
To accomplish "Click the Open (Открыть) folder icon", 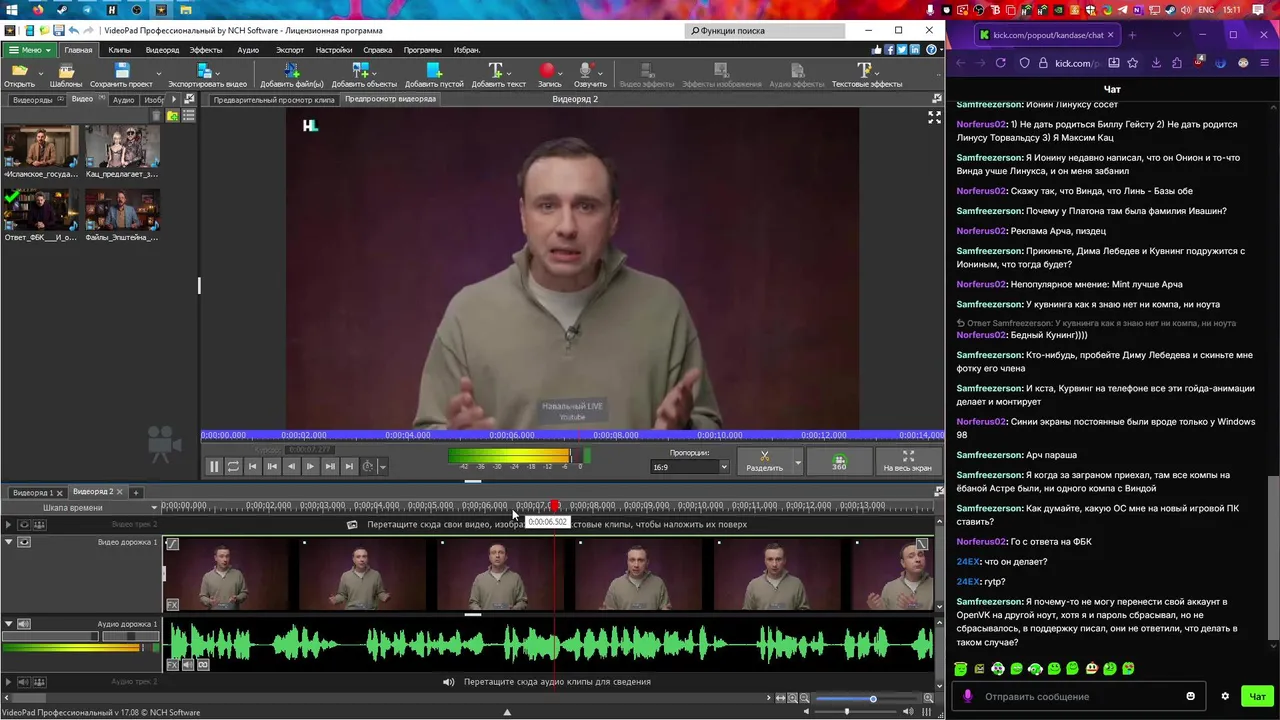I will click(18, 71).
